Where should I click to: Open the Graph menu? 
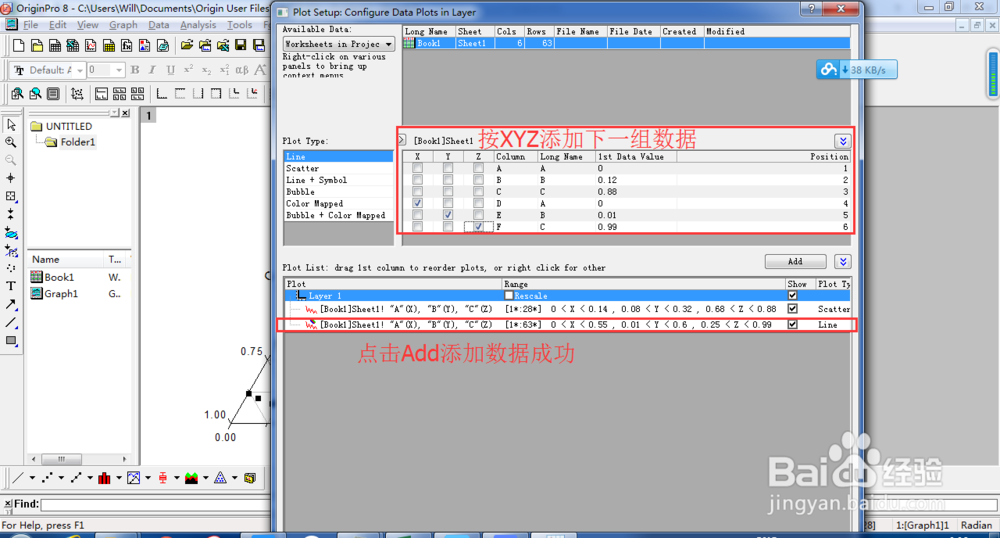123,25
